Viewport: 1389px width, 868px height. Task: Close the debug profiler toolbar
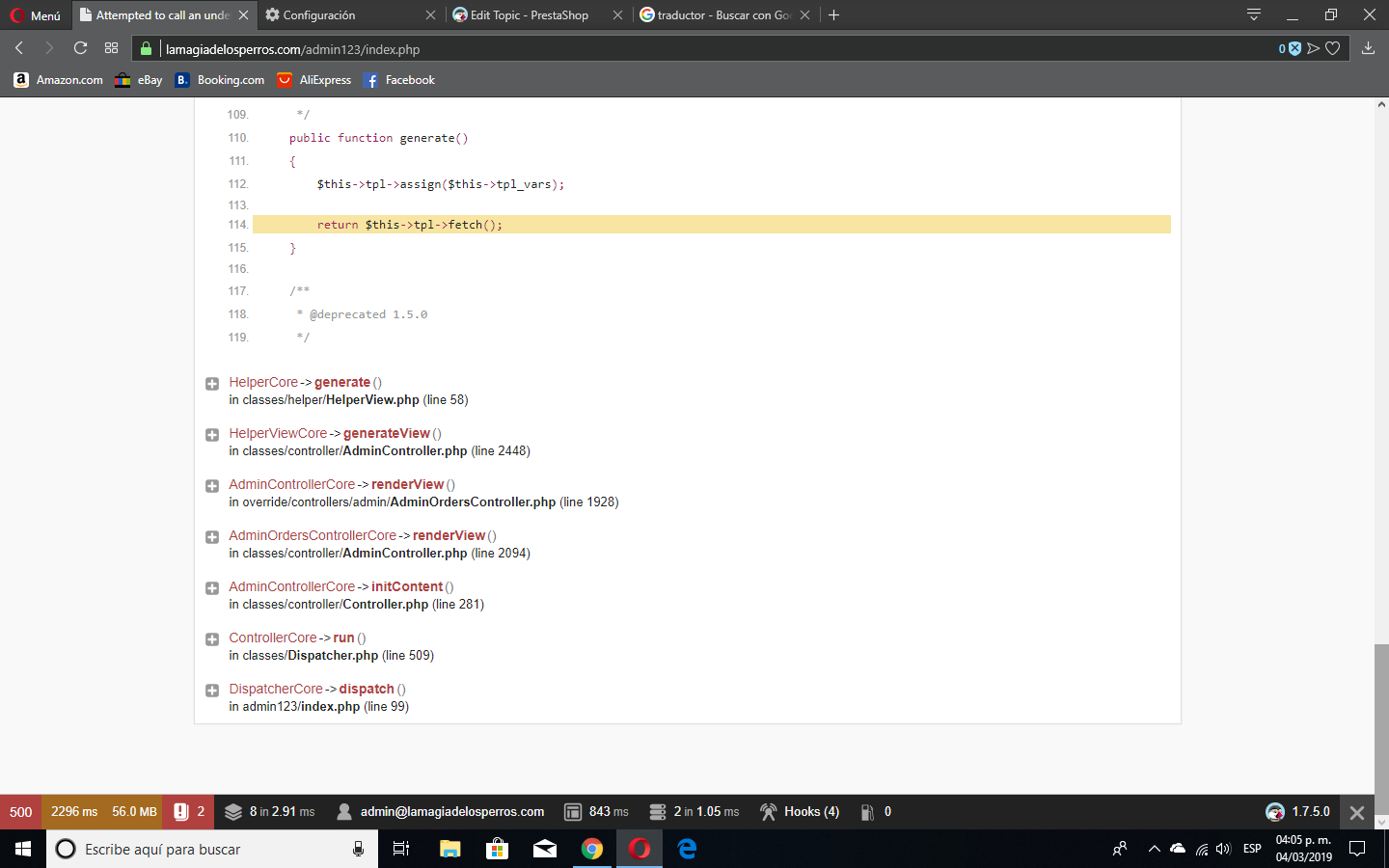coord(1357,812)
